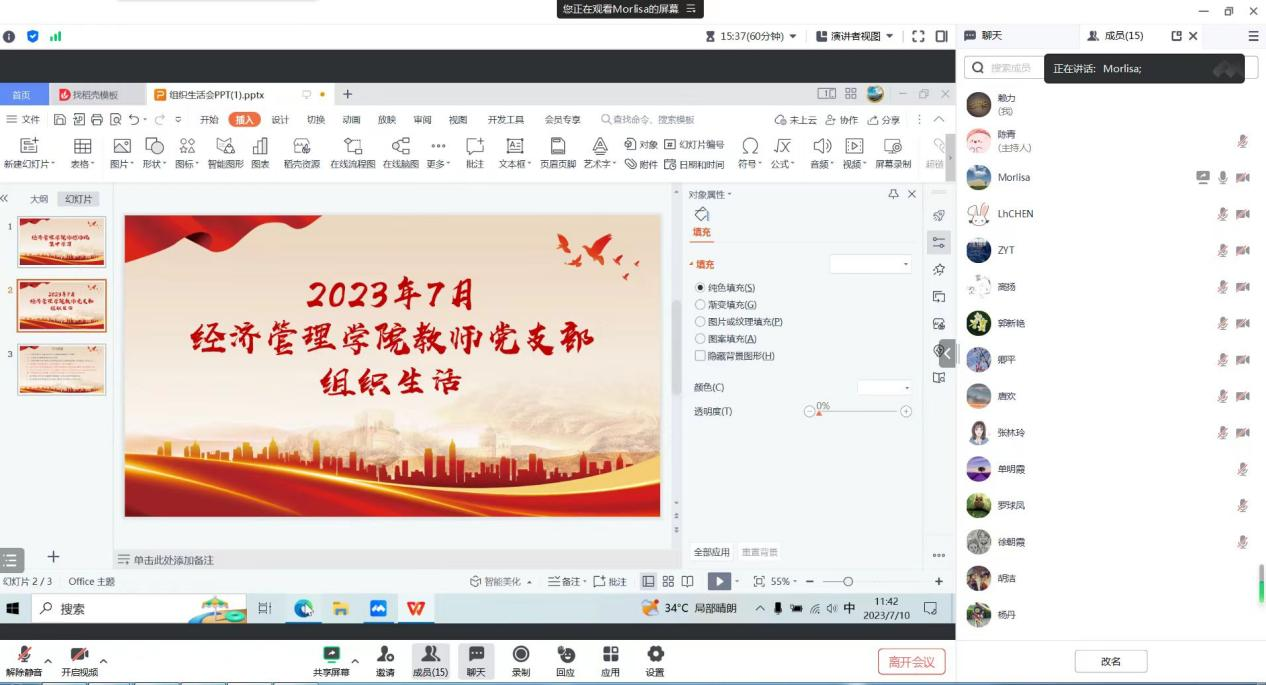Select 渐变填充 gradient fill radio button
The height and width of the screenshot is (685, 1266).
click(700, 305)
